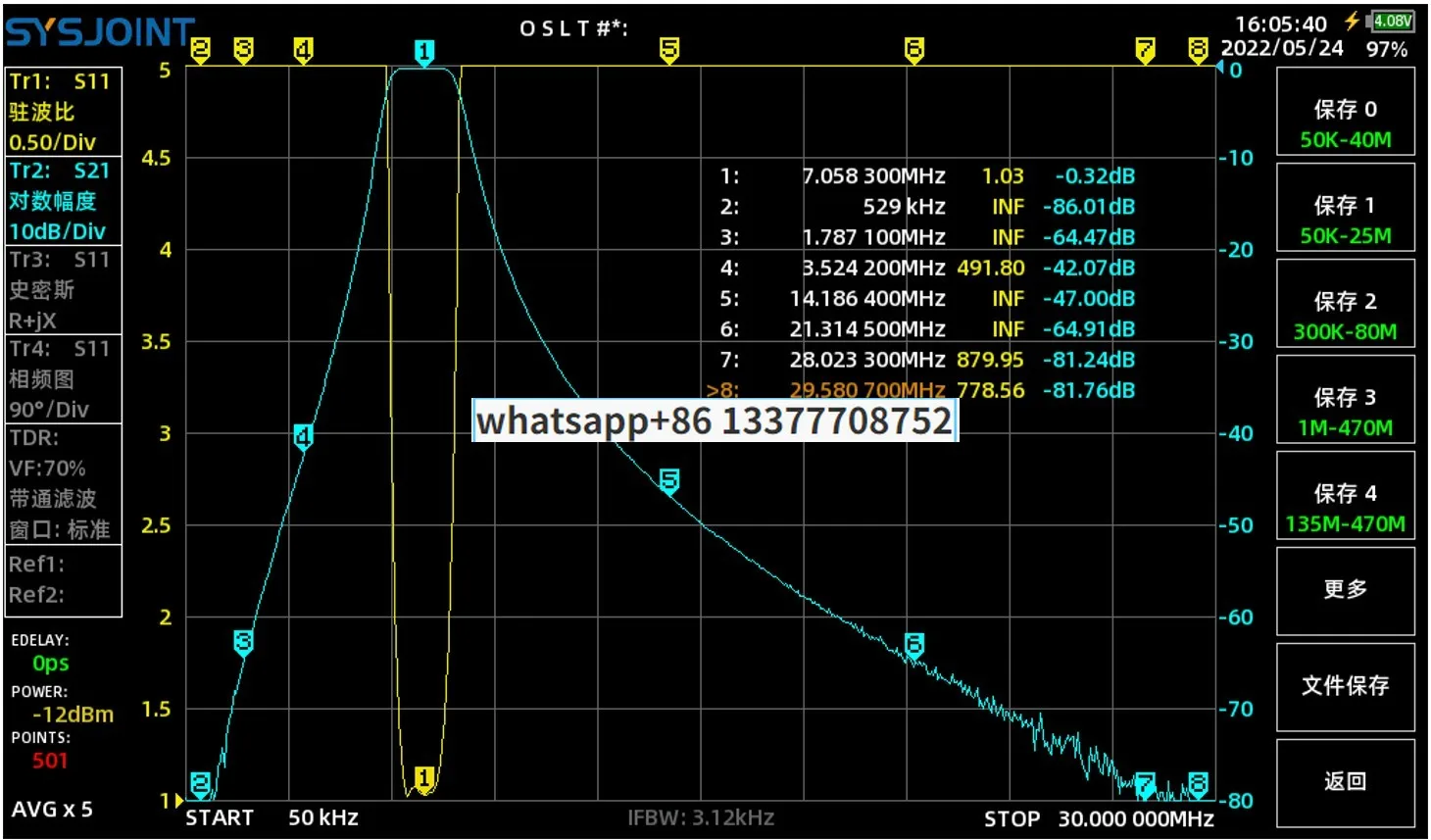Click the battery voltage icon
Image resolution: width=1431 pixels, height=840 pixels.
coord(1391,21)
